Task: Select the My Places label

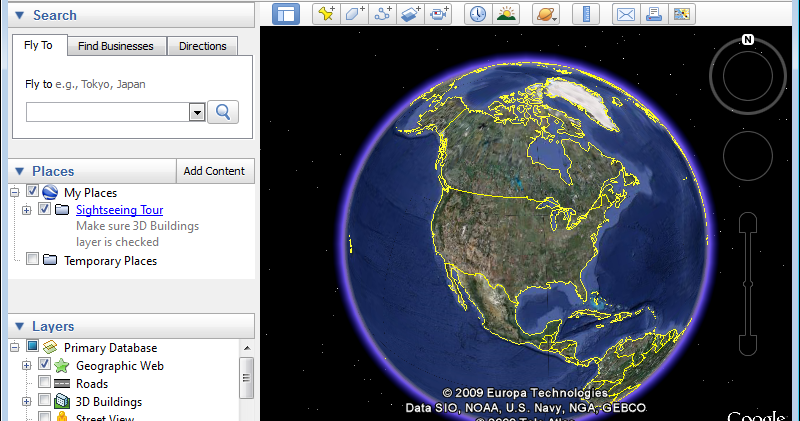Action: coord(90,193)
